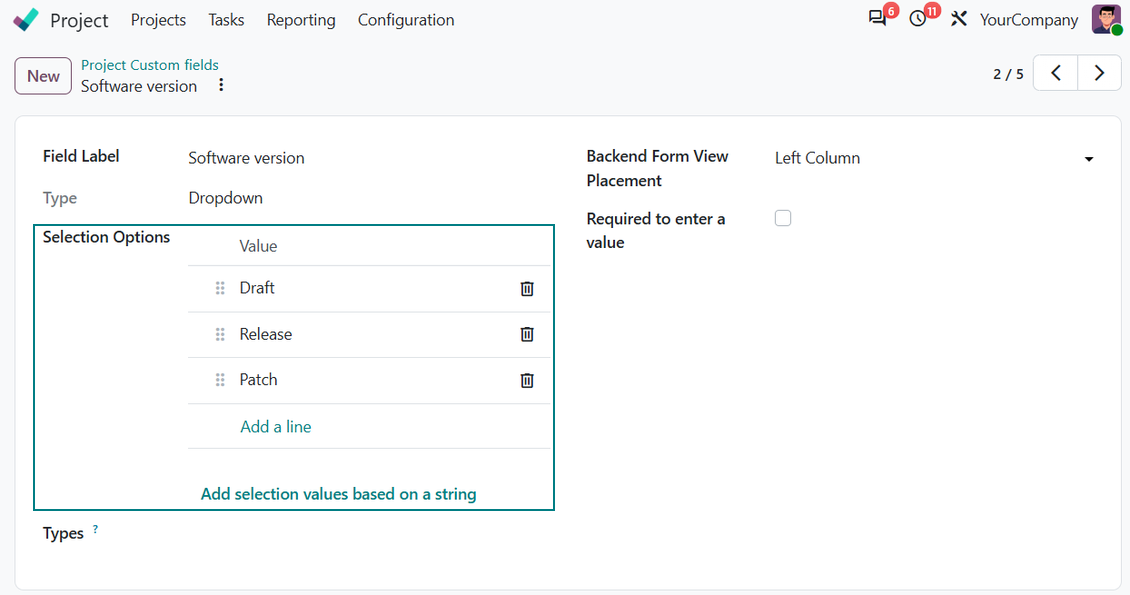This screenshot has height=595, width=1130.
Task: Grab the Draft row drag handle
Action: (x=220, y=288)
